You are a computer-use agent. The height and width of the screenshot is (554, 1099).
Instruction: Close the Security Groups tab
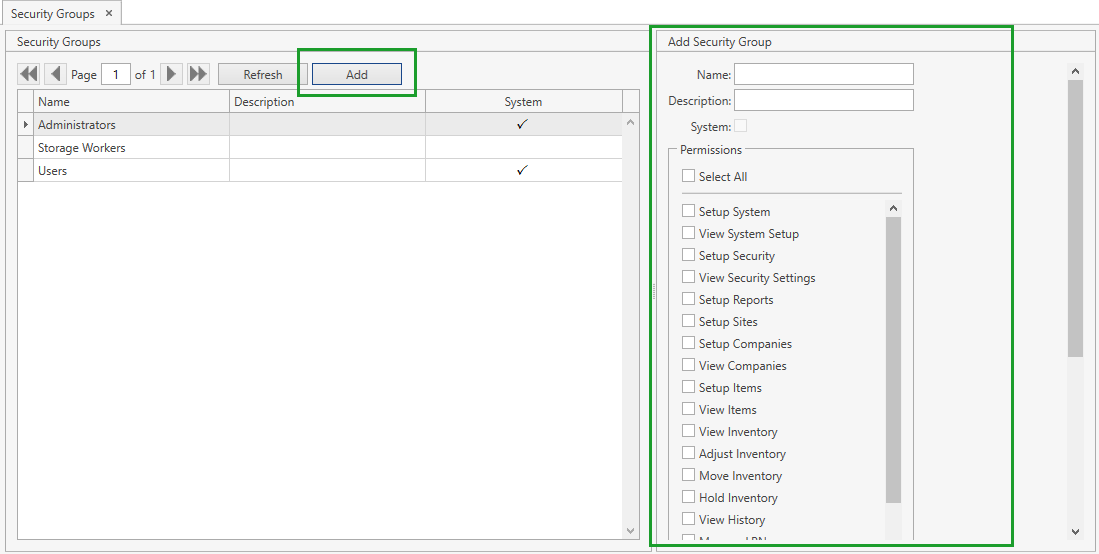(109, 13)
